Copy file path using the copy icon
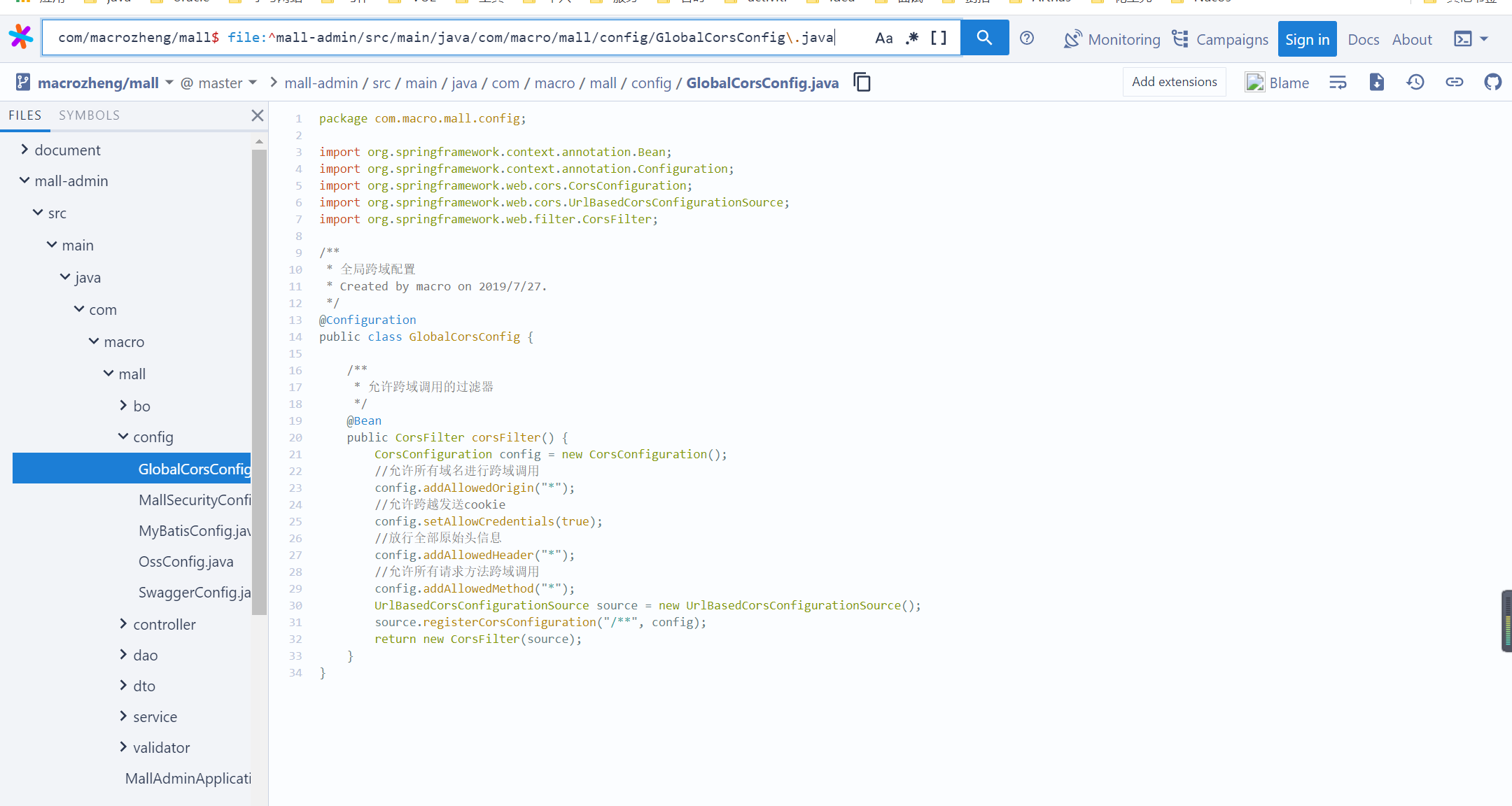Viewport: 1512px width, 806px height. 862,83
